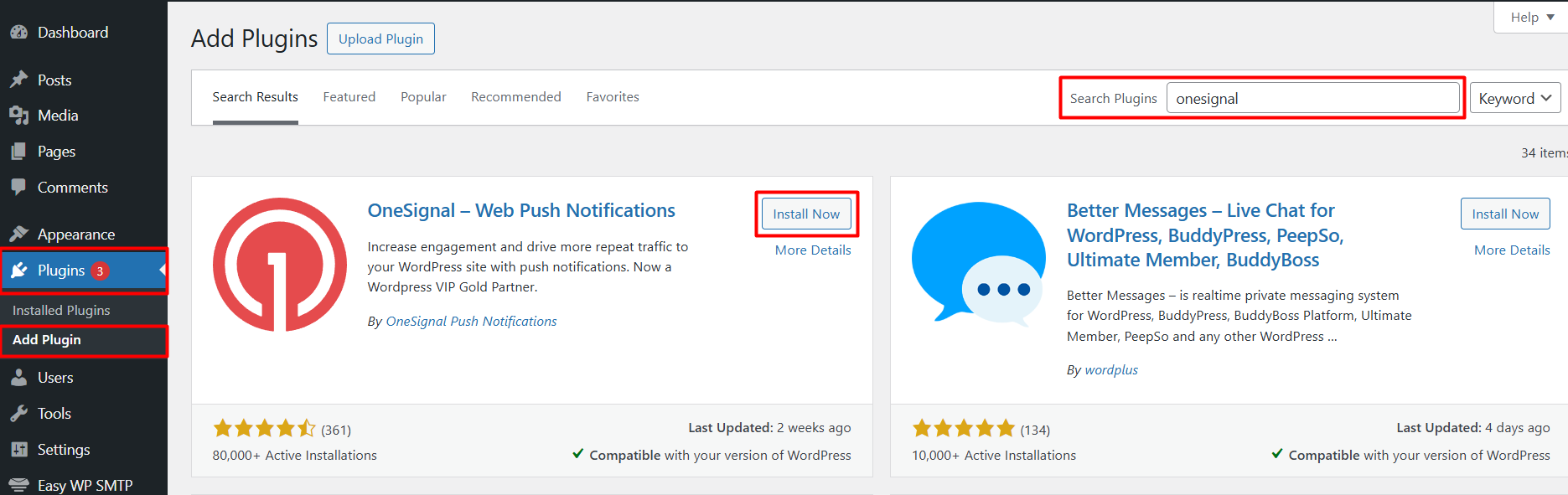The height and width of the screenshot is (495, 1568).
Task: Open the Settings menu item
Action: coord(84,450)
